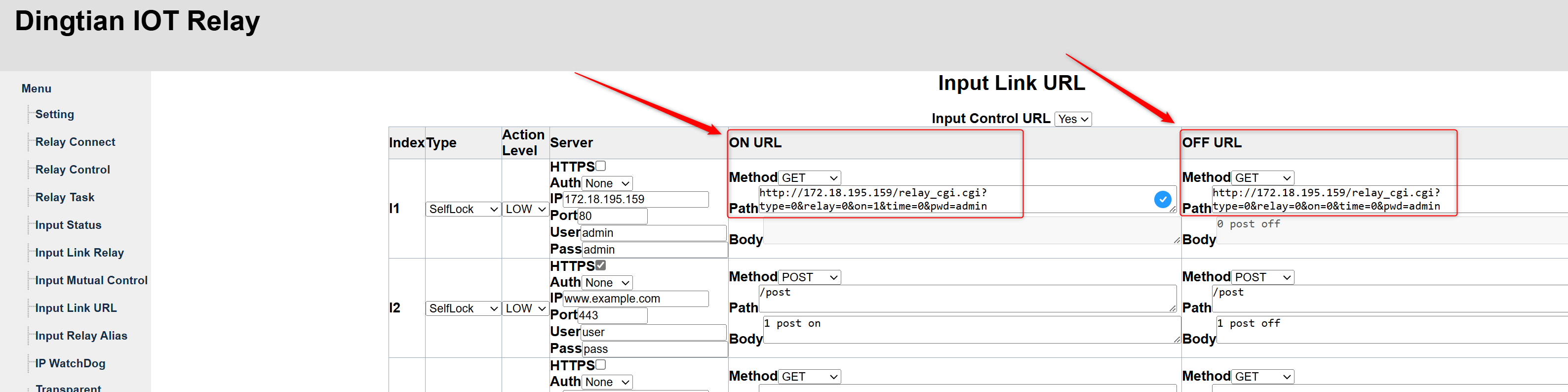
Task: Go to Relay Control page
Action: click(x=73, y=170)
